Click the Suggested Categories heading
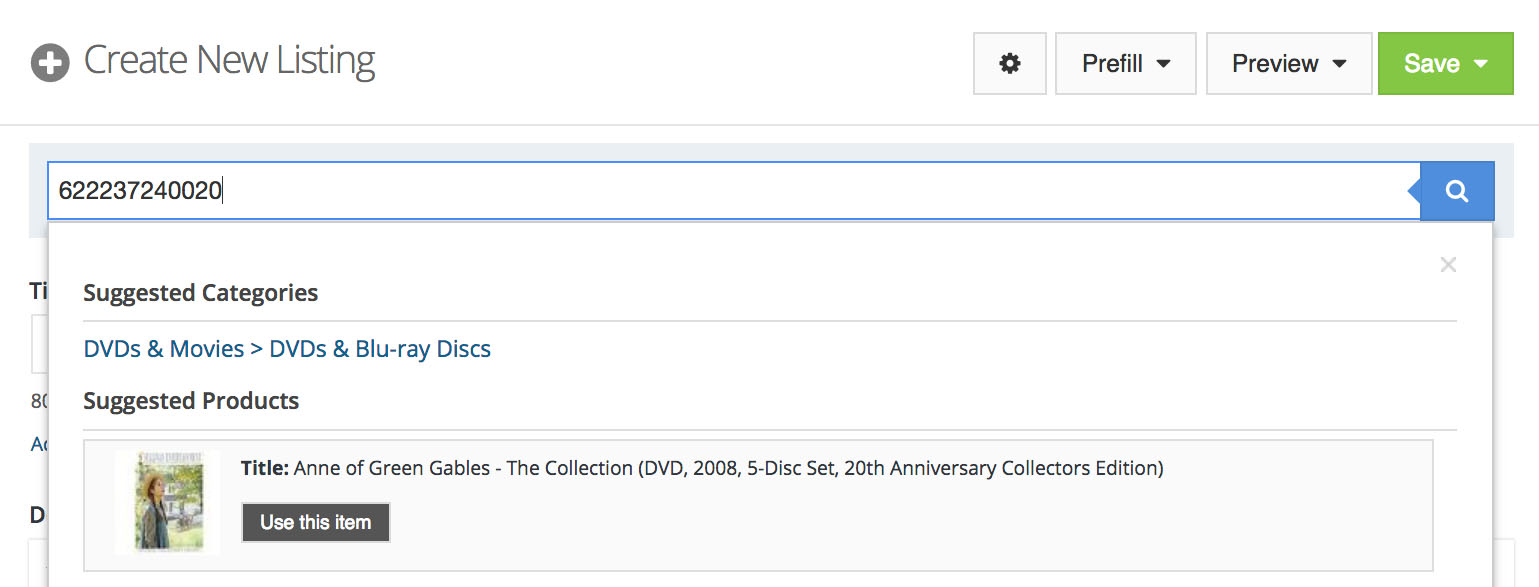This screenshot has height=587, width=1539. point(200,293)
